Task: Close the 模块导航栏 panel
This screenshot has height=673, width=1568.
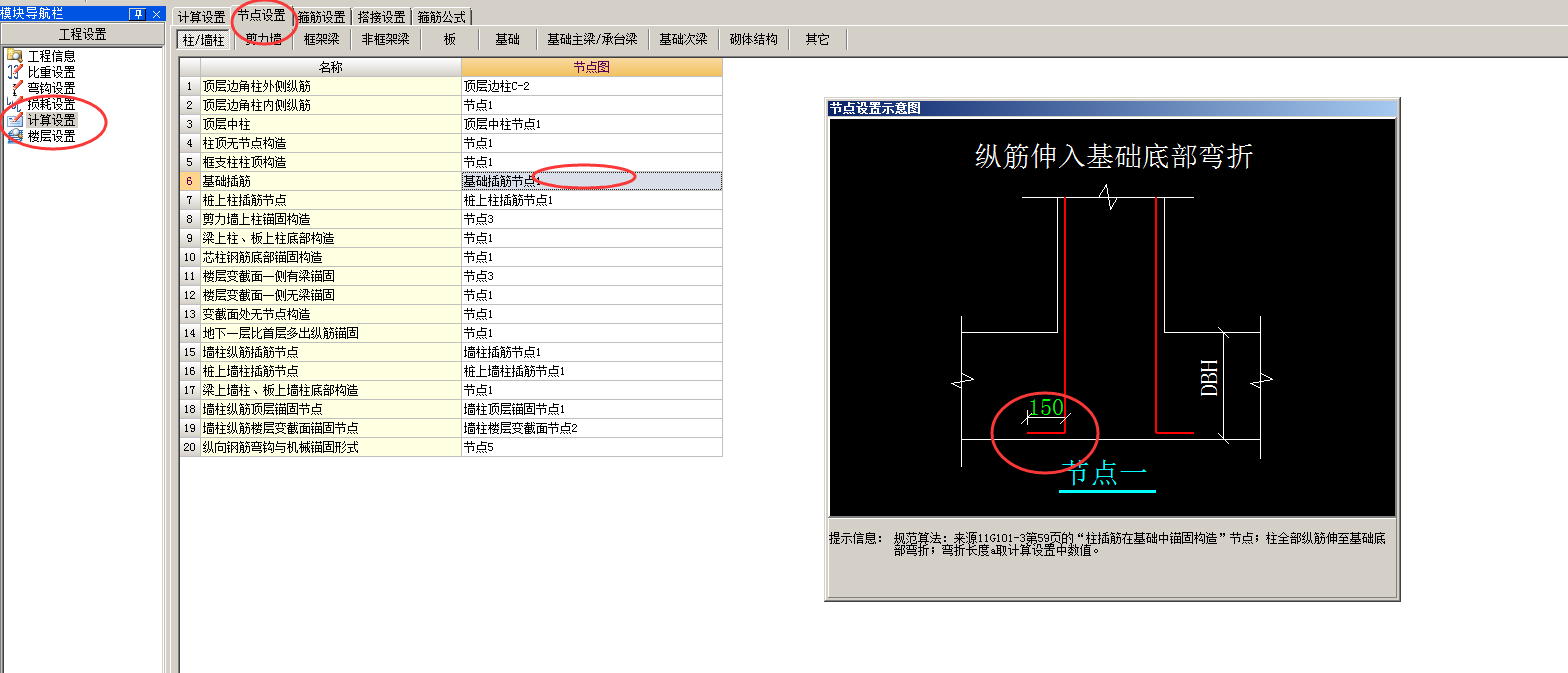Action: [x=156, y=13]
